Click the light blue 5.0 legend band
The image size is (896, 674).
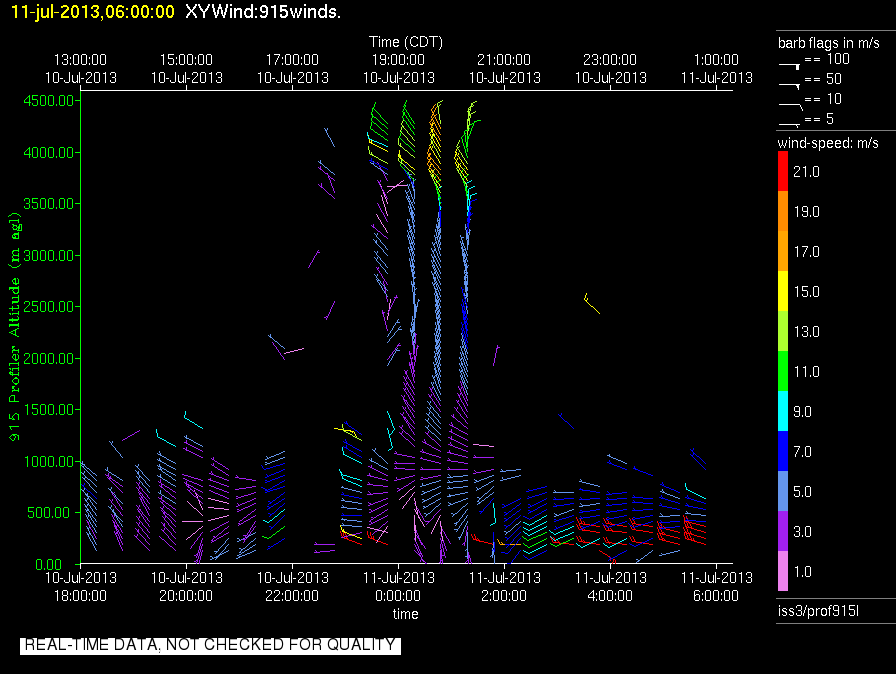[783, 491]
